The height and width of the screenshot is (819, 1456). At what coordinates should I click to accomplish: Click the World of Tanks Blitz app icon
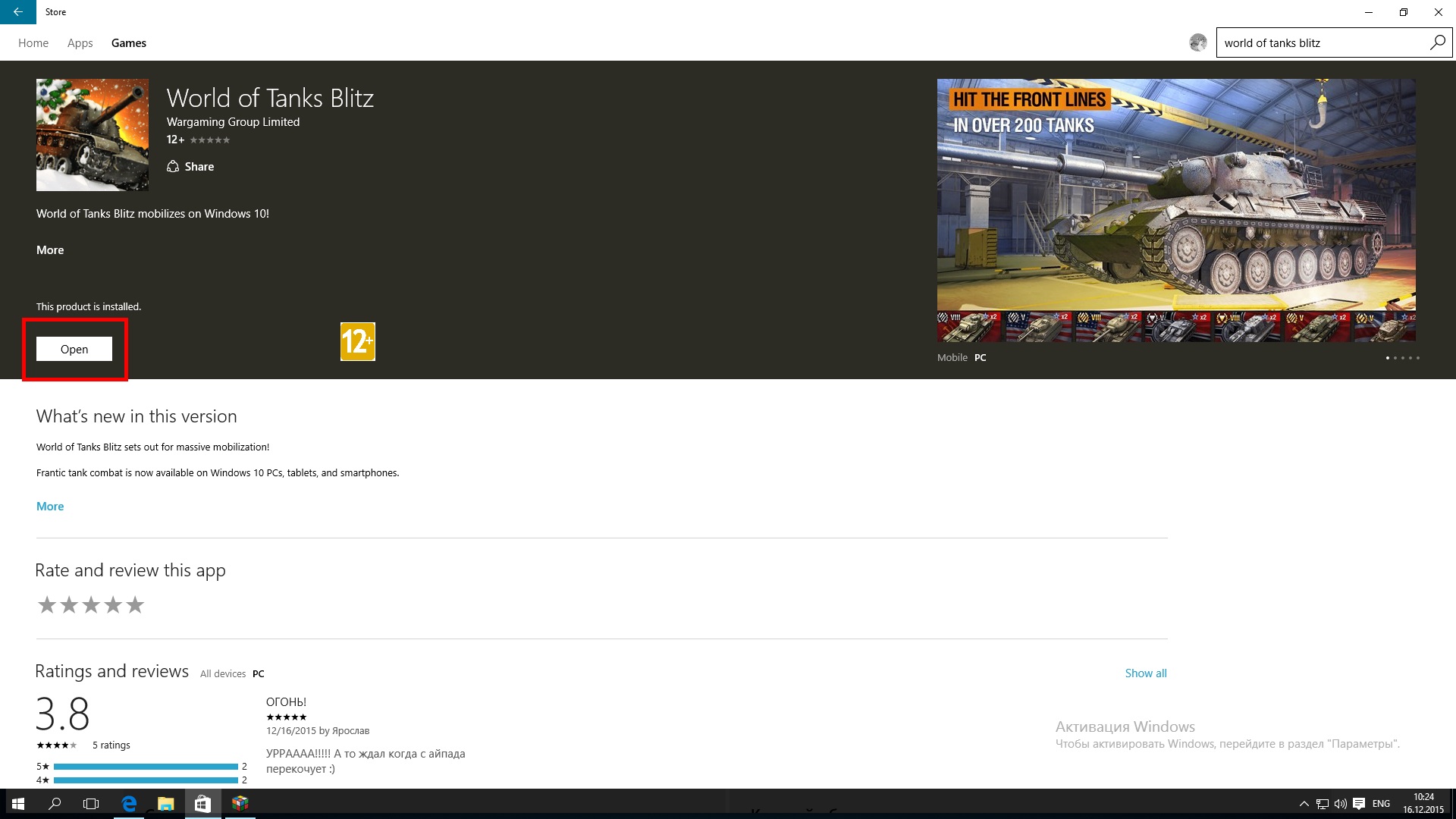click(x=93, y=135)
